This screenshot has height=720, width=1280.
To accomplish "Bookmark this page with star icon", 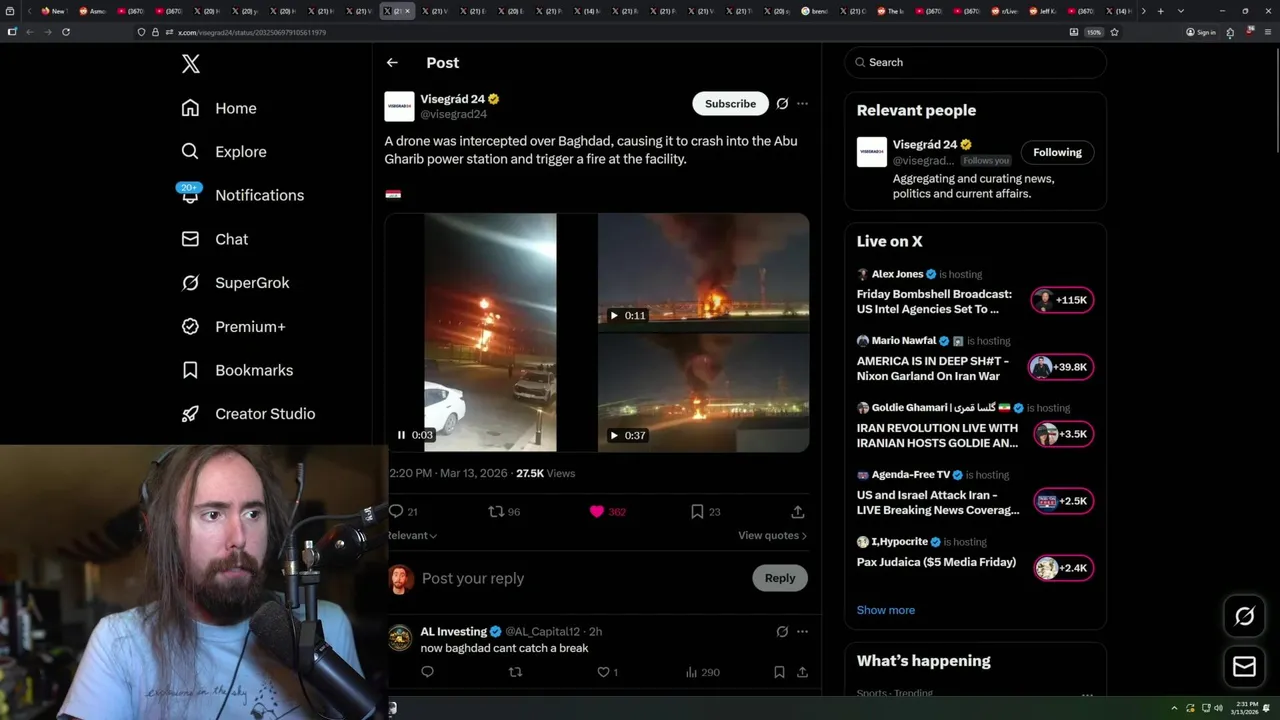I will [x=1114, y=32].
